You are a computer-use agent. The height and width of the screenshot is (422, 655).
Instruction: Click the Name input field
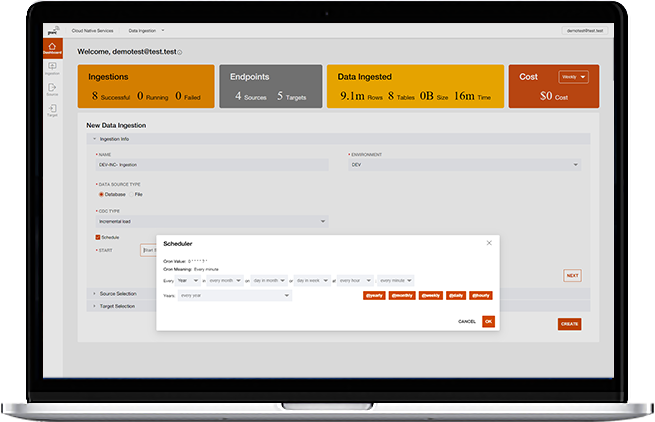click(x=211, y=165)
